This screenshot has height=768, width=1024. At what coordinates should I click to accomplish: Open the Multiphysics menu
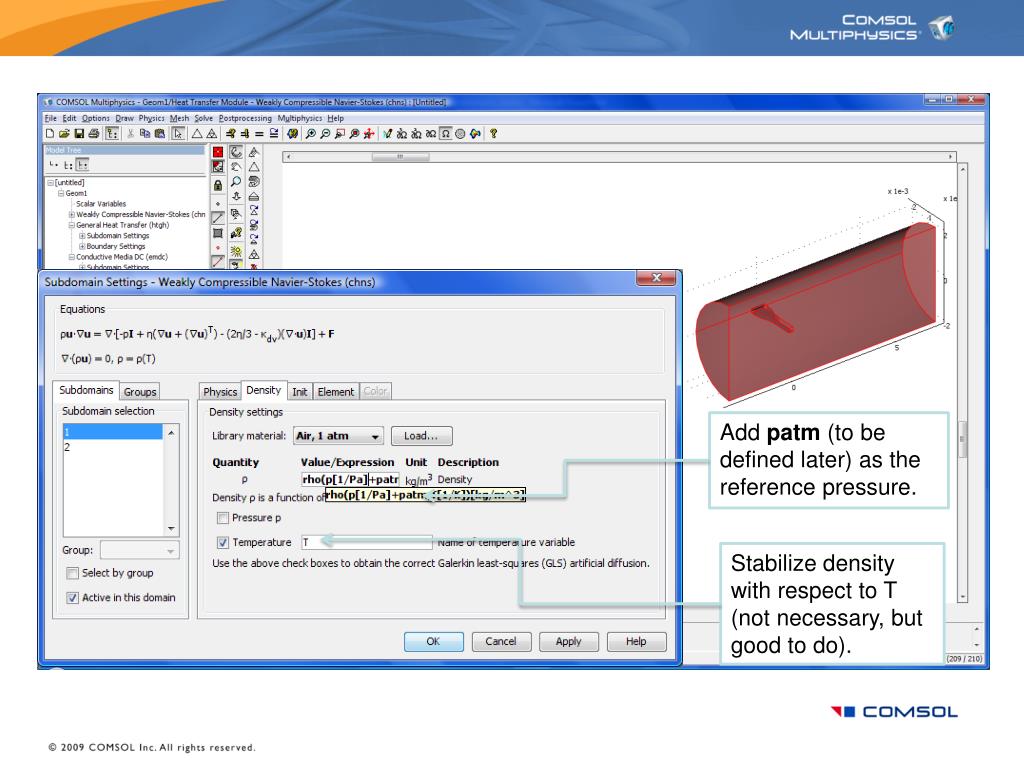[300, 118]
